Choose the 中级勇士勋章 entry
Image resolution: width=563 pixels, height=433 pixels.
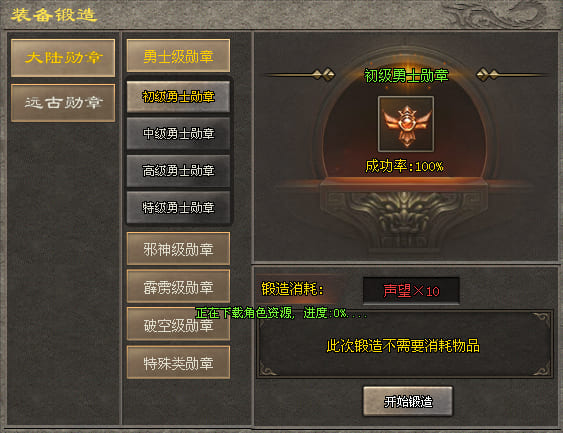(x=178, y=134)
